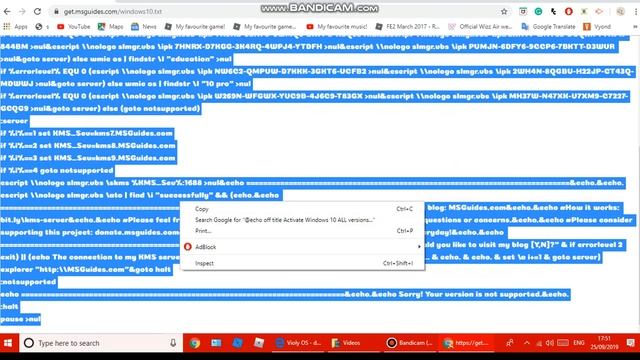This screenshot has width=640, height=360.
Task: Click the ':notsupported' label line
Action: [x=29, y=282]
